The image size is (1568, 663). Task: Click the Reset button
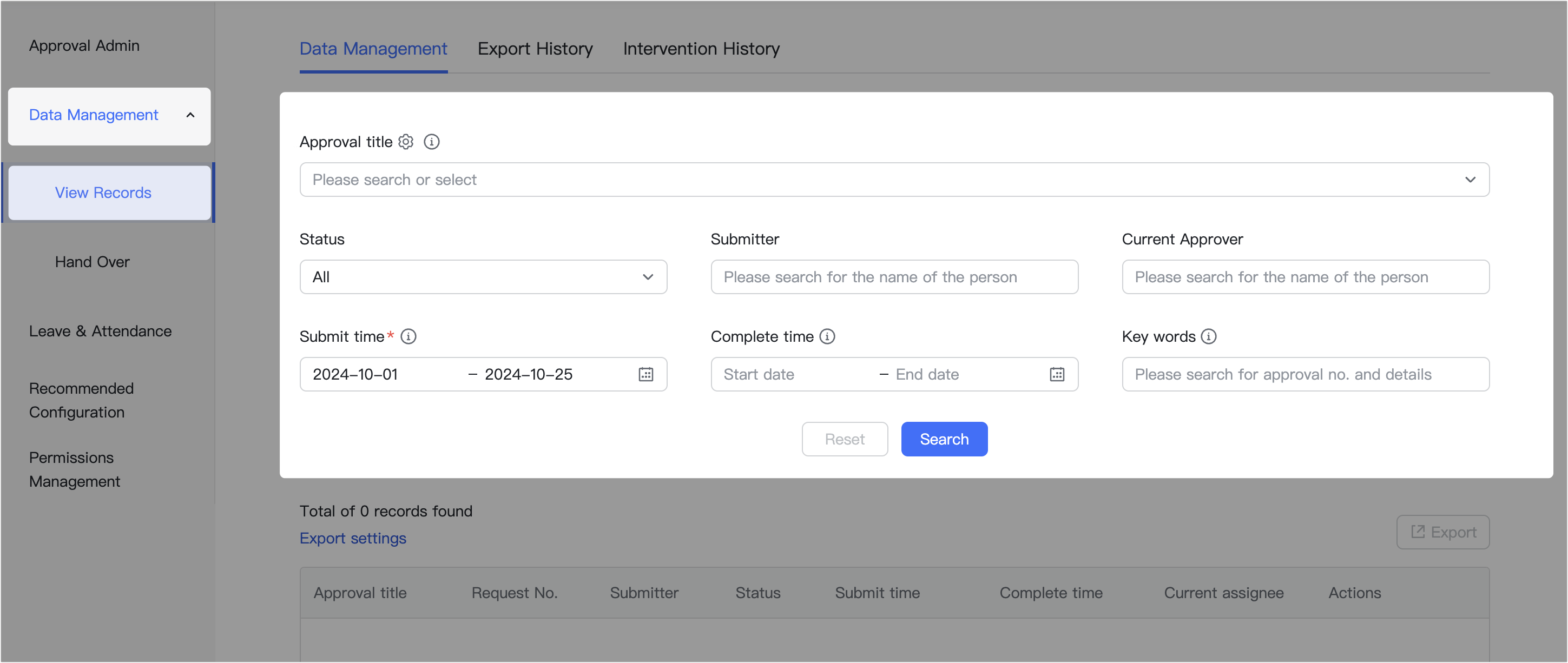pos(845,439)
